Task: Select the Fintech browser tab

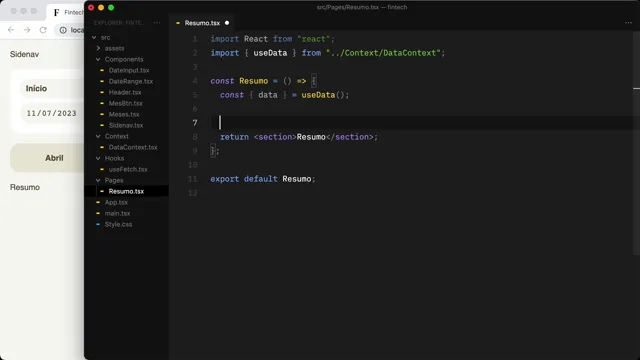Action: click(67, 12)
